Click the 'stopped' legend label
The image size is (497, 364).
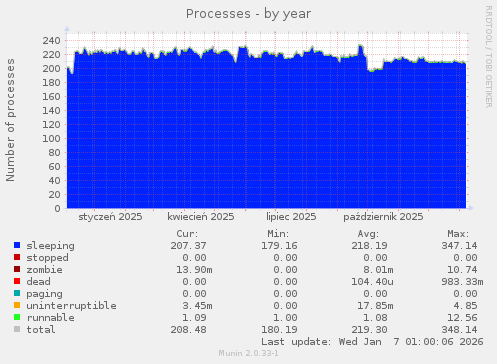[47, 258]
